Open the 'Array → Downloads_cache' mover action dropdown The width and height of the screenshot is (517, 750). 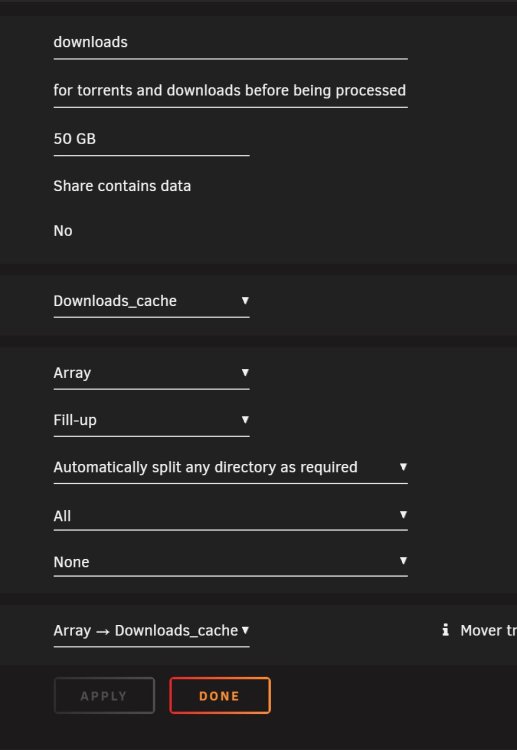coord(152,631)
